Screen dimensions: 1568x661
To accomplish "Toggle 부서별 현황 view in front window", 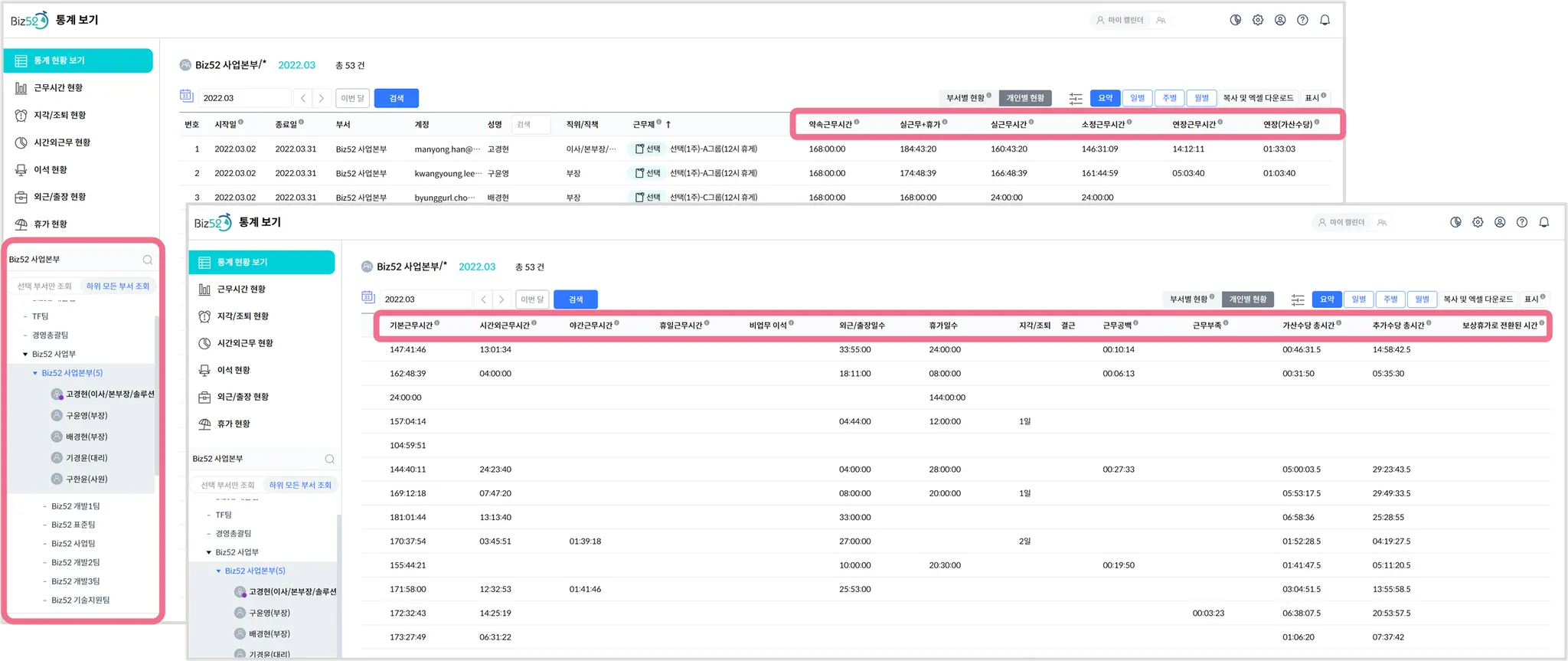I will point(1188,299).
